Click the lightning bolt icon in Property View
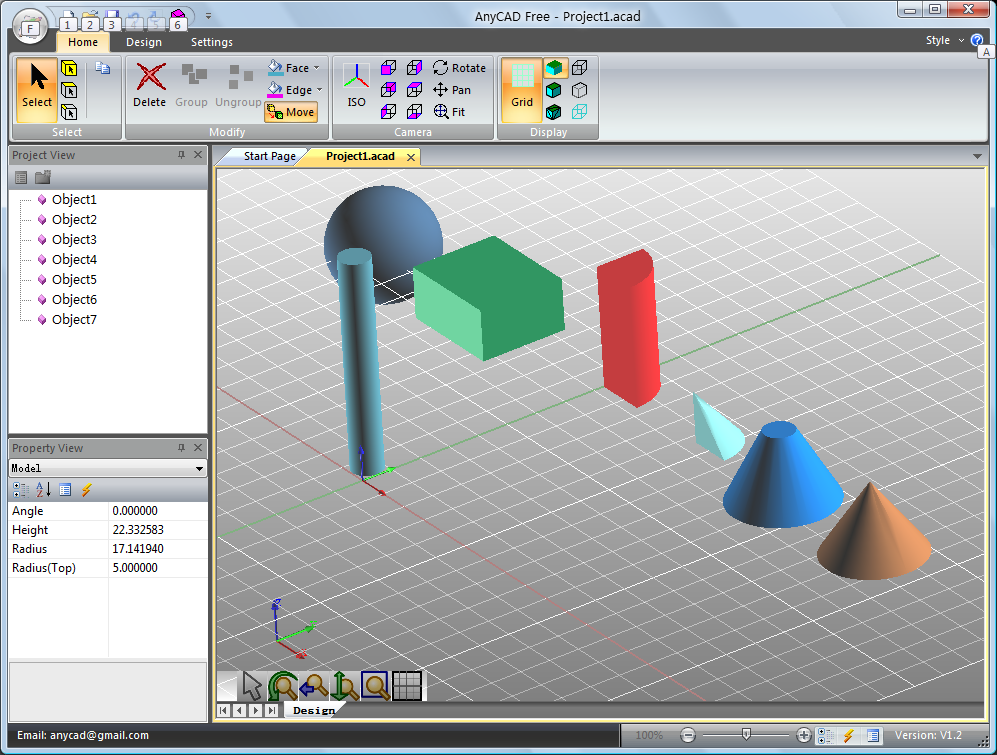 [x=86, y=489]
